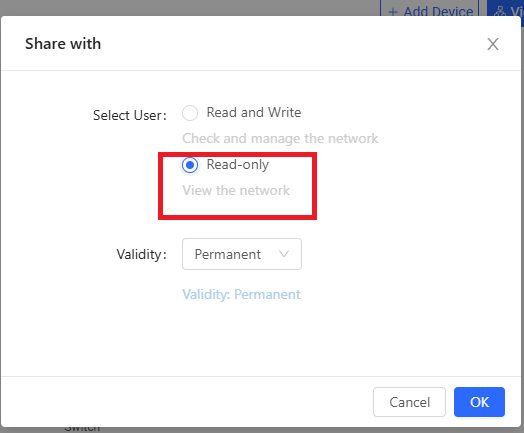524x433 pixels.
Task: Confirm sharing with the OK button
Action: (x=479, y=402)
